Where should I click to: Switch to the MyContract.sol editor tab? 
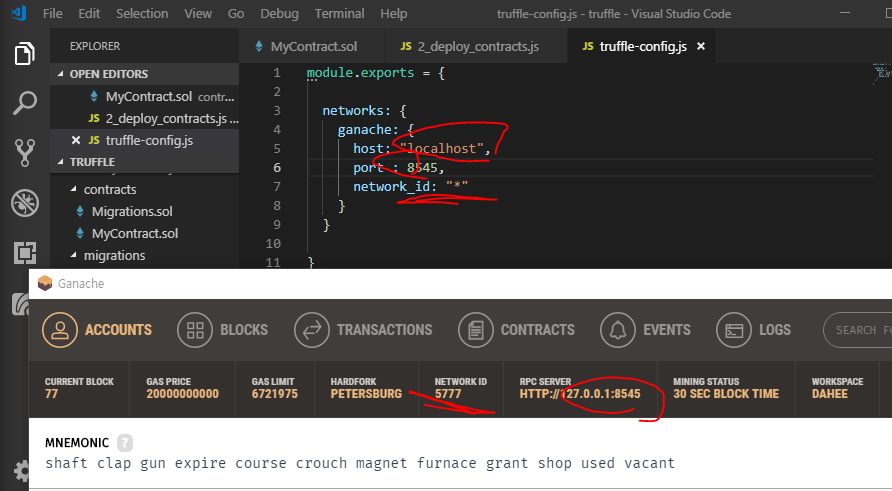coord(312,46)
